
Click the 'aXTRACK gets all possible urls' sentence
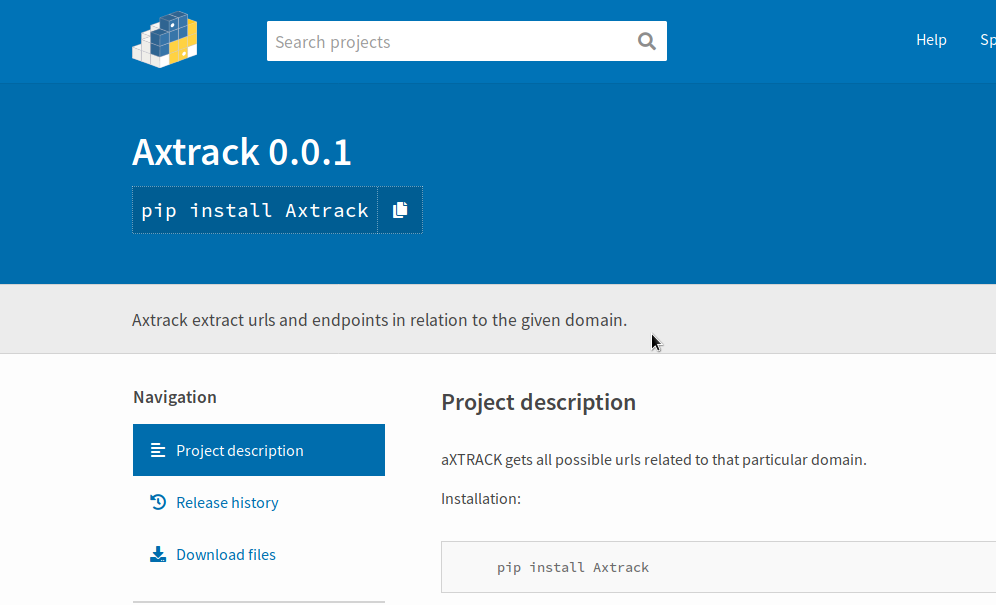[654, 459]
